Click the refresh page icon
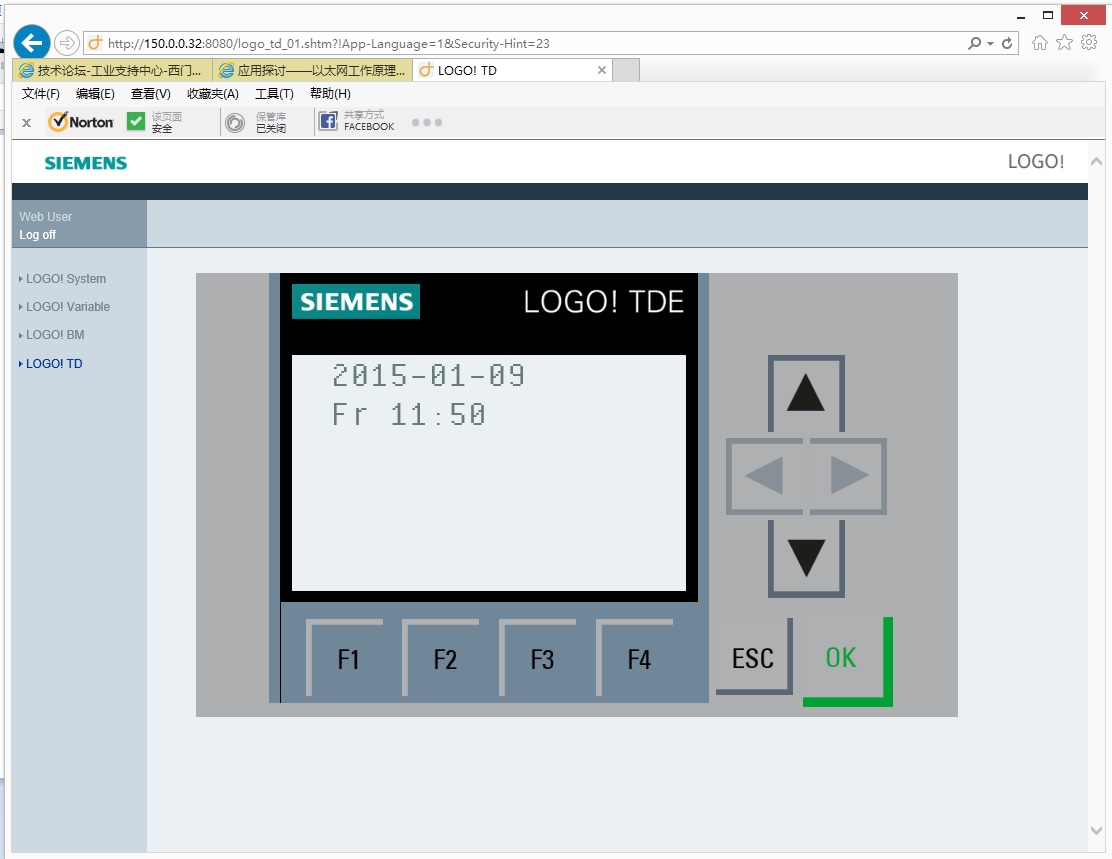The width and height of the screenshot is (1112, 859). click(1006, 43)
